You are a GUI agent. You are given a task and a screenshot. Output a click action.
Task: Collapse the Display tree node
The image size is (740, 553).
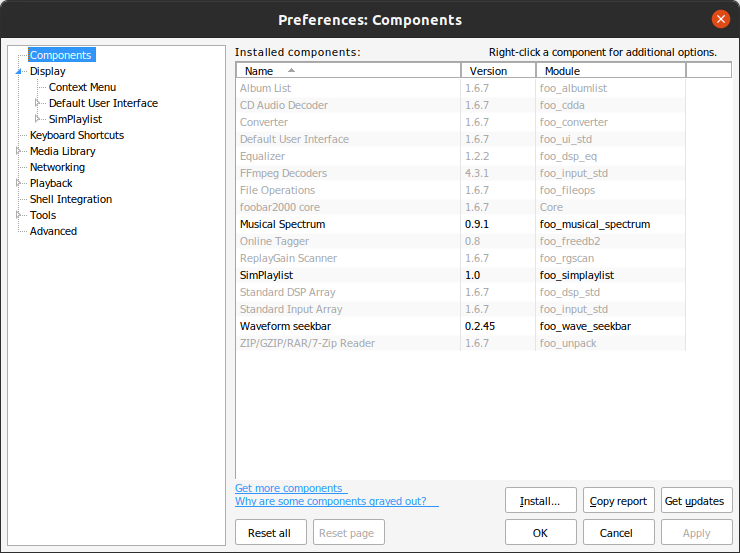coord(19,71)
